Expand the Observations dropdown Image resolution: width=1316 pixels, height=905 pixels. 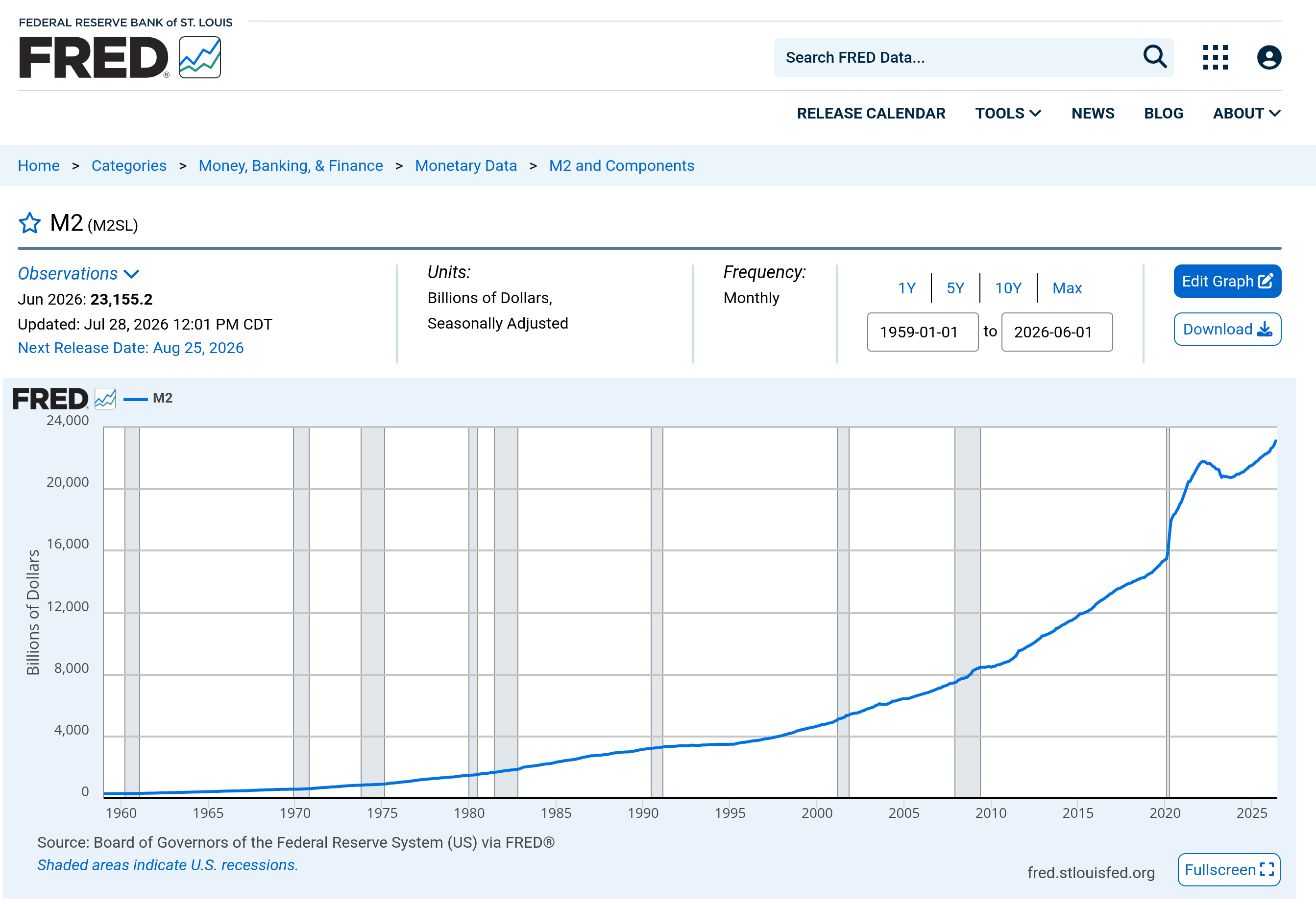pos(78,273)
